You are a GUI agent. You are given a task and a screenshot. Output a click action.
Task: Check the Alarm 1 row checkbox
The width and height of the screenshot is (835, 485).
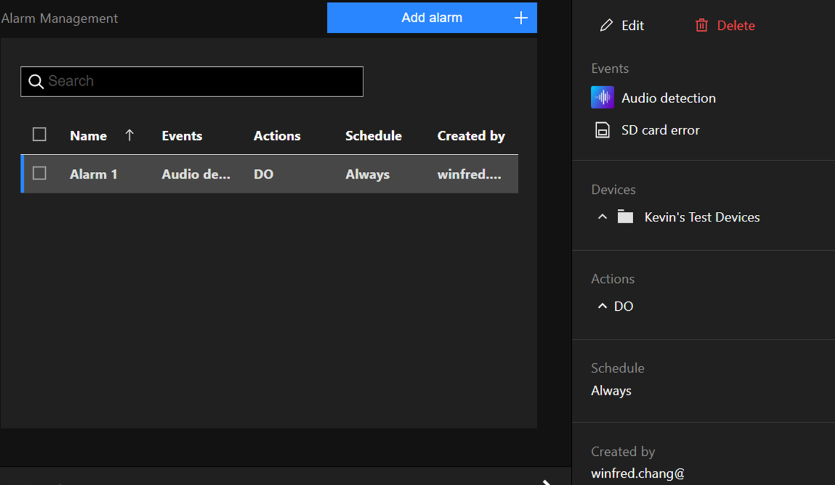[x=40, y=173]
